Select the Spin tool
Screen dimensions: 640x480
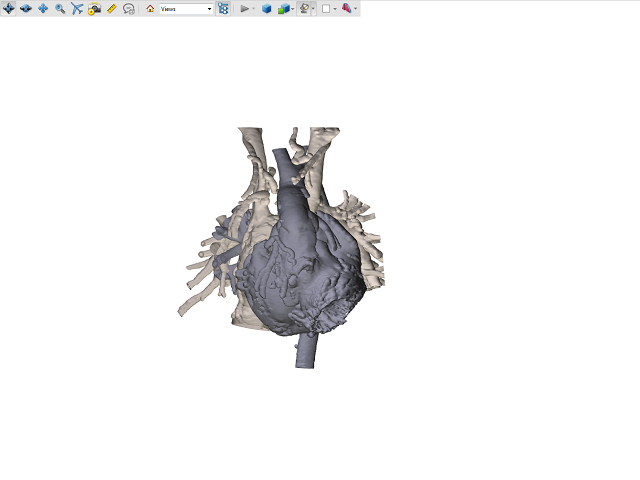tap(26, 9)
